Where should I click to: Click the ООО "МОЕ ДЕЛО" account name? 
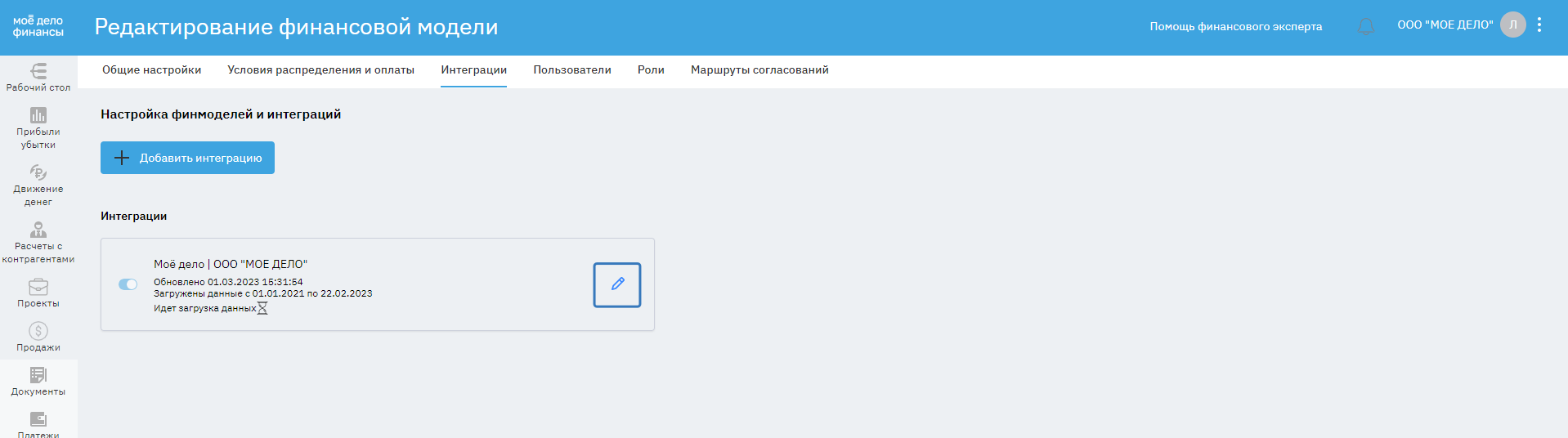pos(1445,25)
